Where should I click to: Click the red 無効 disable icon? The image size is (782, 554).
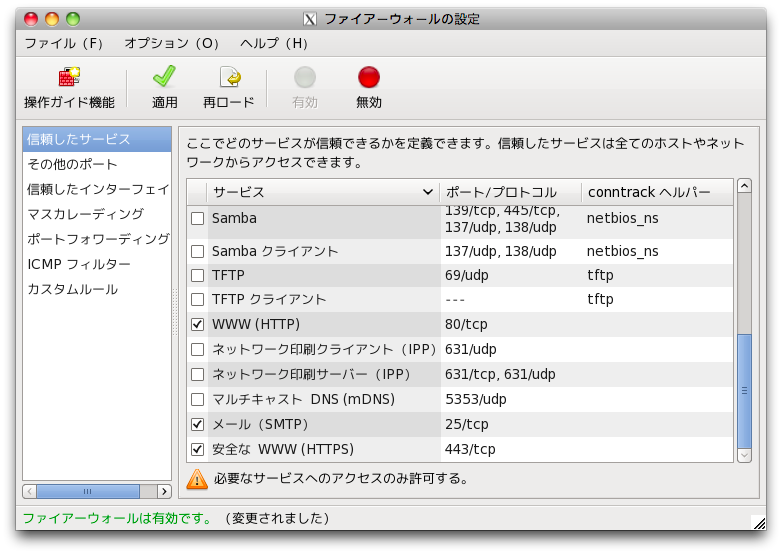click(369, 78)
